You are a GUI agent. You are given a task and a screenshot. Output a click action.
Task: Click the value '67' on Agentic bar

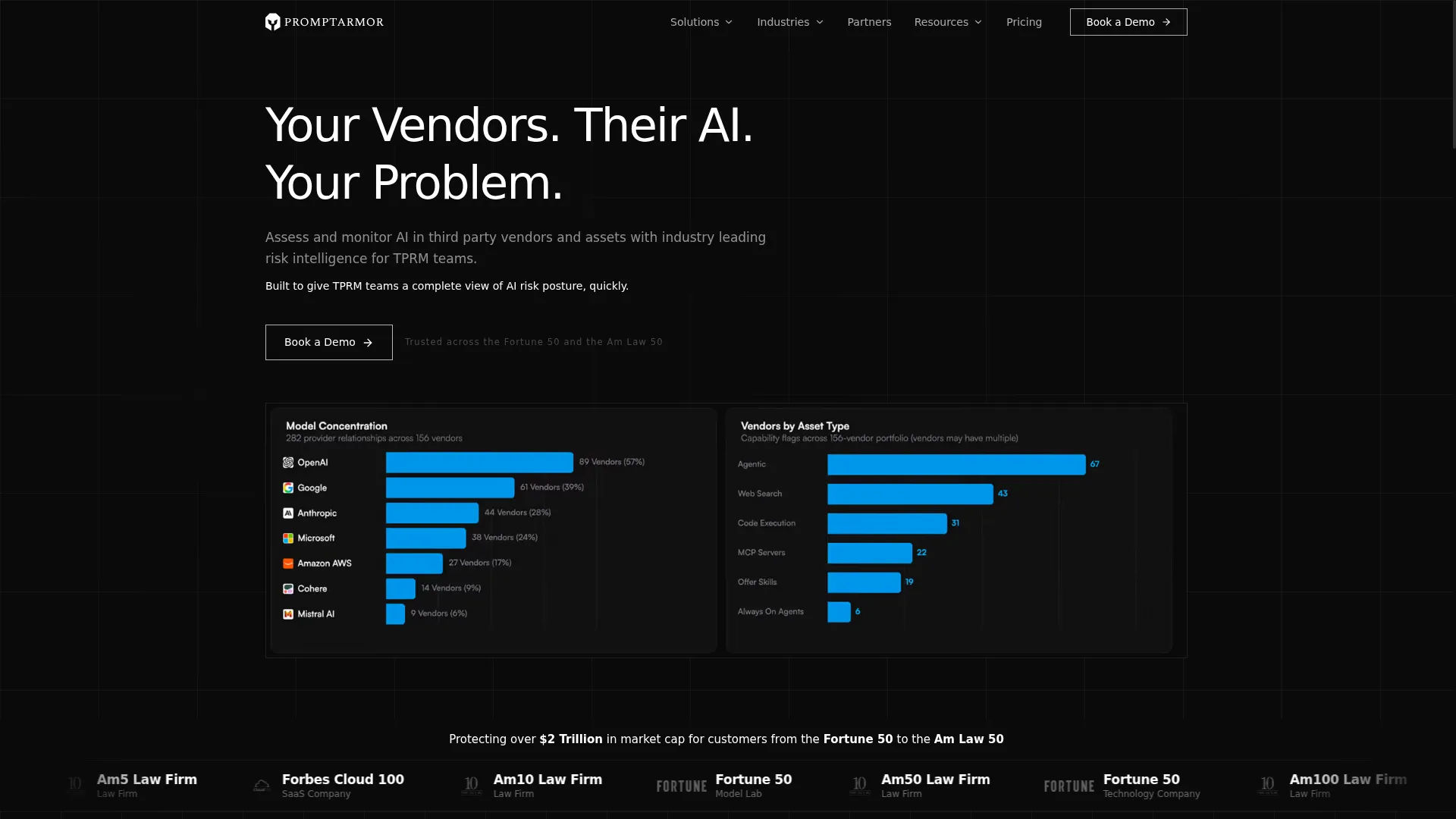1094,464
